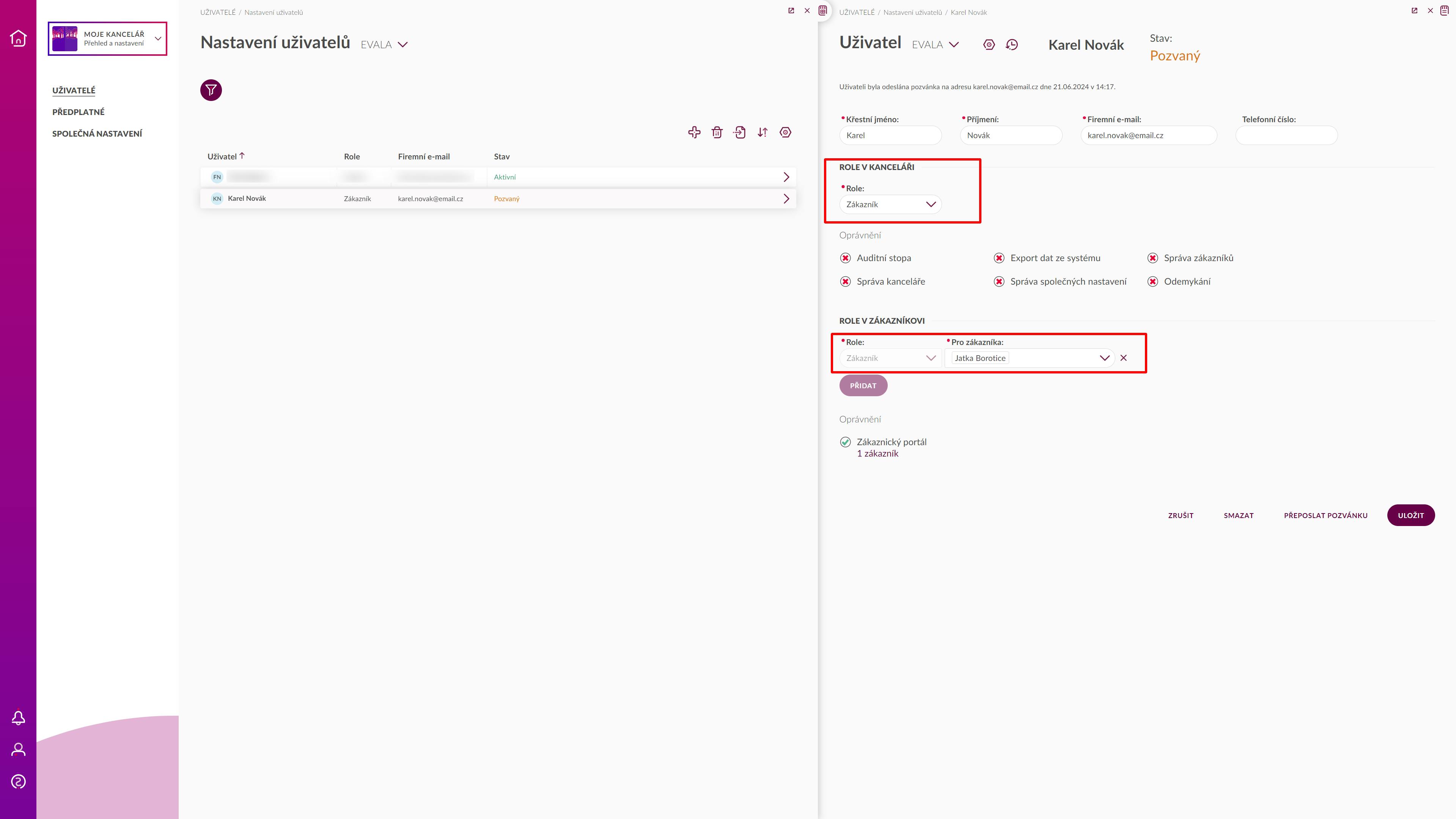The height and width of the screenshot is (819, 1456).
Task: Open Karel Novák panel in new window
Action: (1415, 11)
